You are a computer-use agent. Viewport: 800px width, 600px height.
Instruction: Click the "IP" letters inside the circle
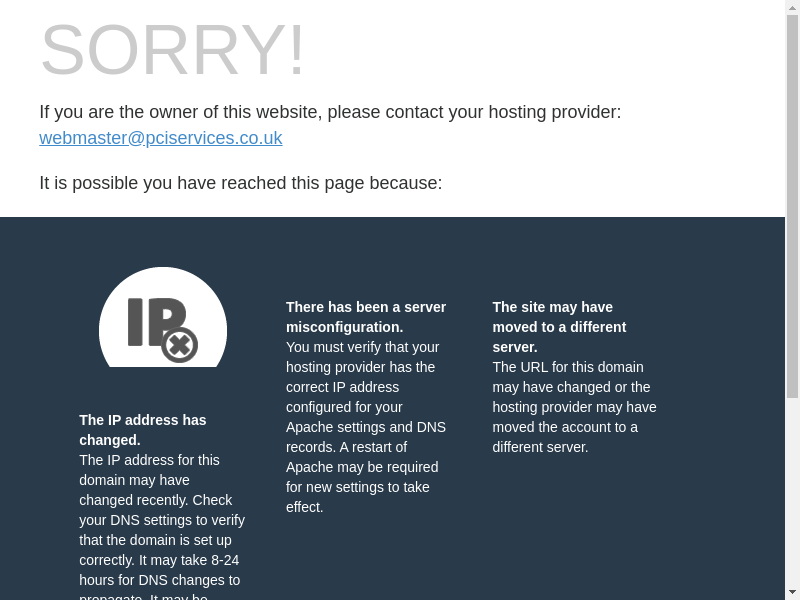pos(156,322)
